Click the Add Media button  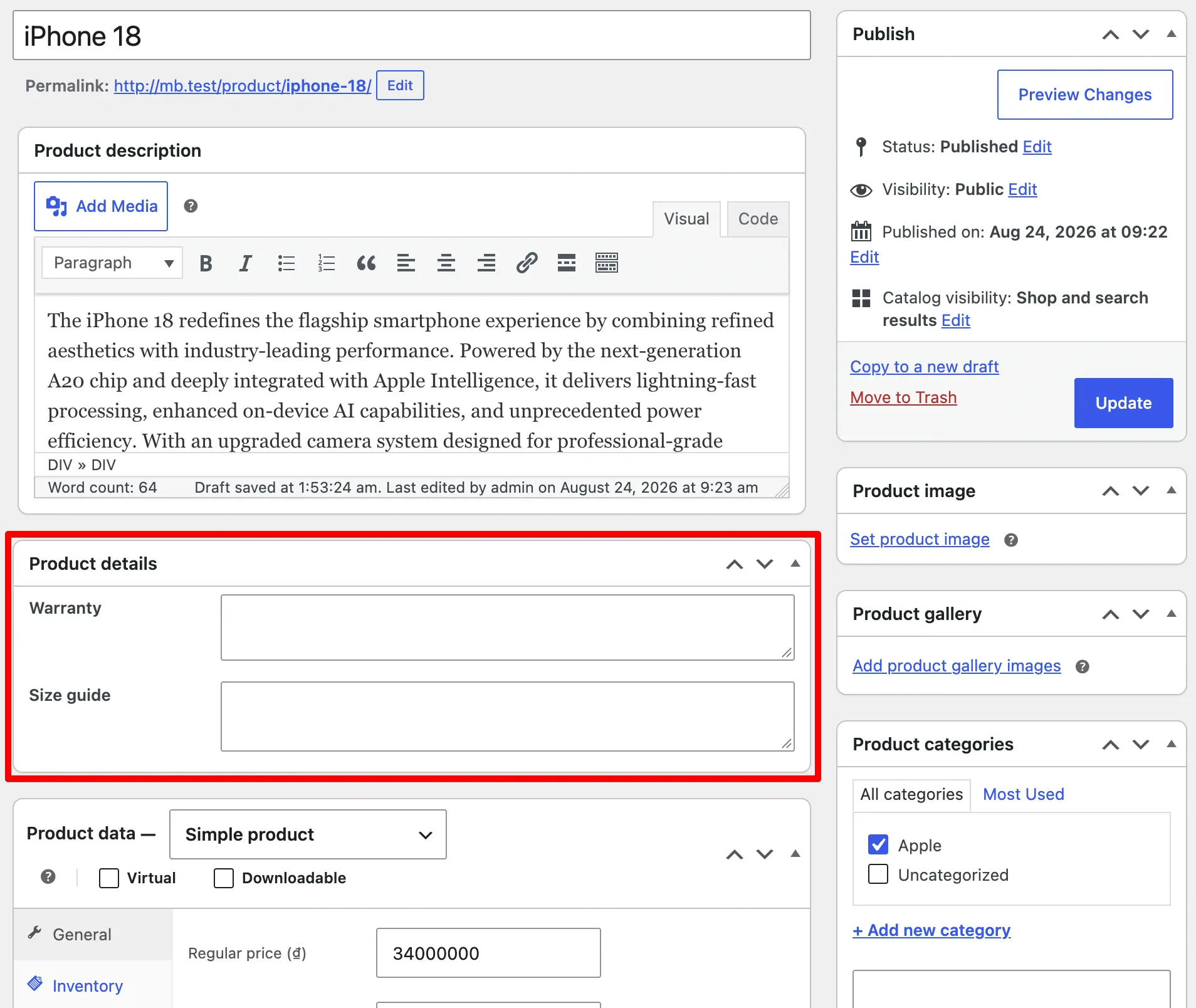coord(101,206)
